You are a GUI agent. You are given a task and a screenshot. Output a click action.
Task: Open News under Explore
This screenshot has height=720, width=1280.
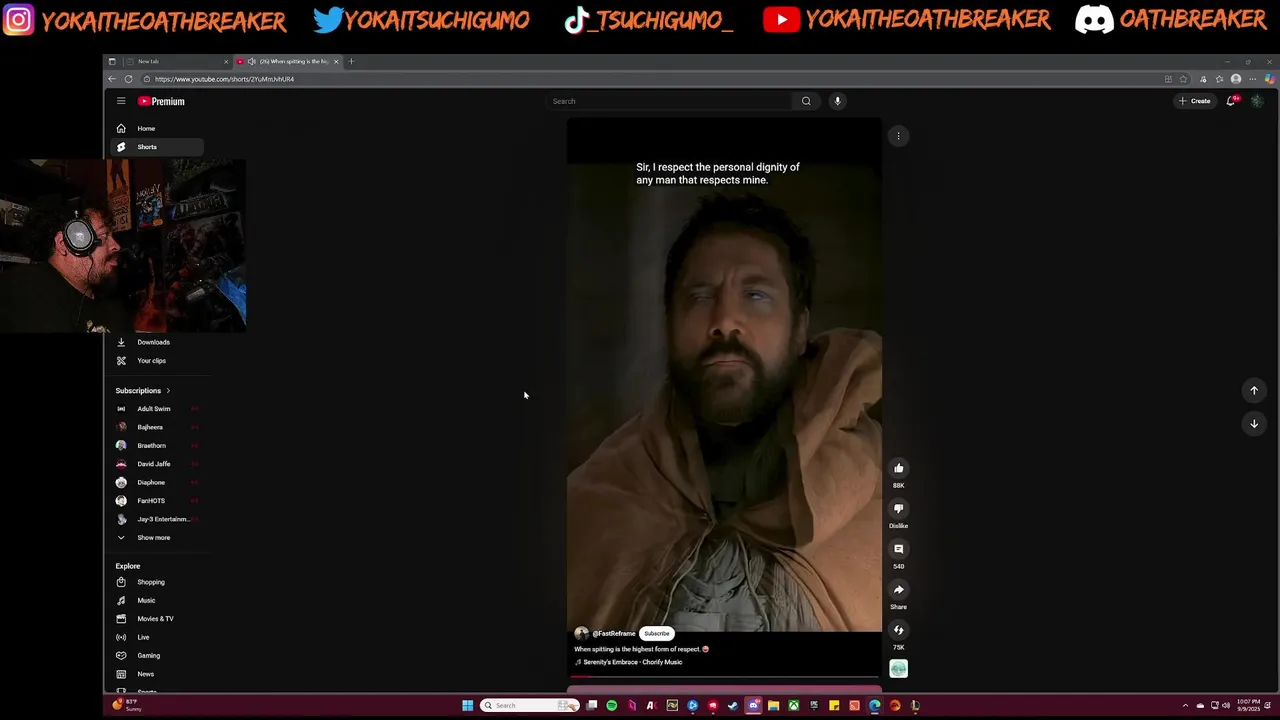coord(155,674)
